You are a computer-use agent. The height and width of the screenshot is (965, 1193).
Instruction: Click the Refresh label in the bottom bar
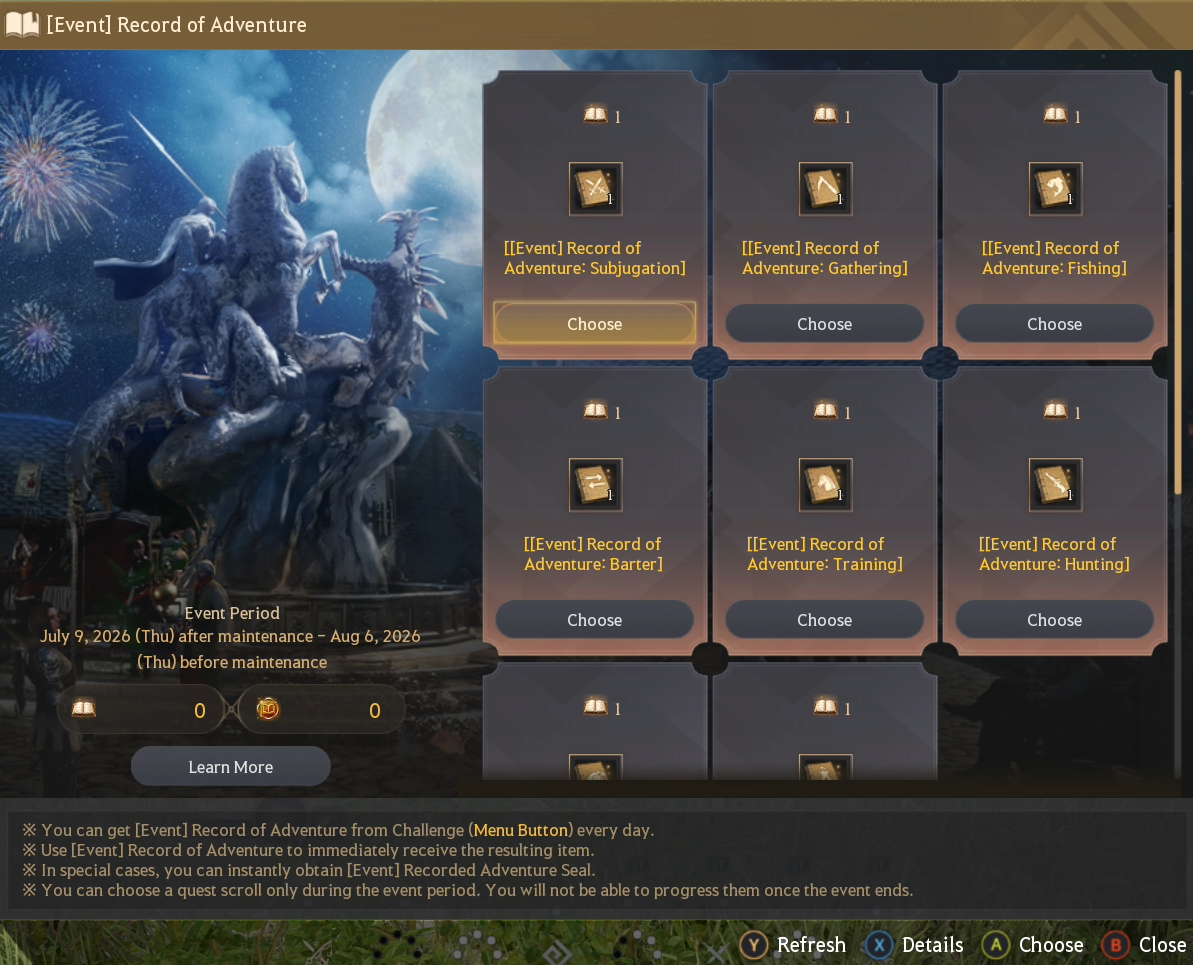[811, 945]
